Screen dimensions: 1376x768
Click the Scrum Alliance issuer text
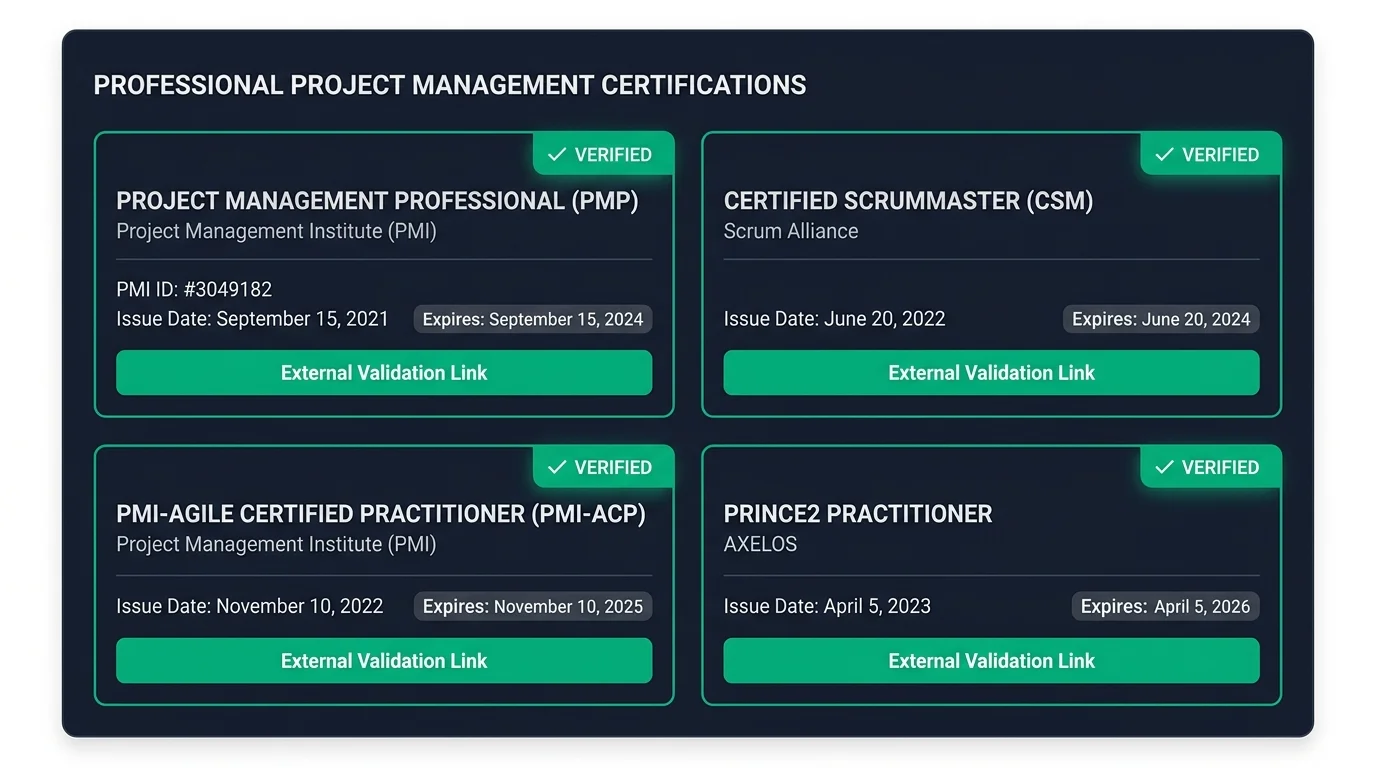tap(791, 231)
